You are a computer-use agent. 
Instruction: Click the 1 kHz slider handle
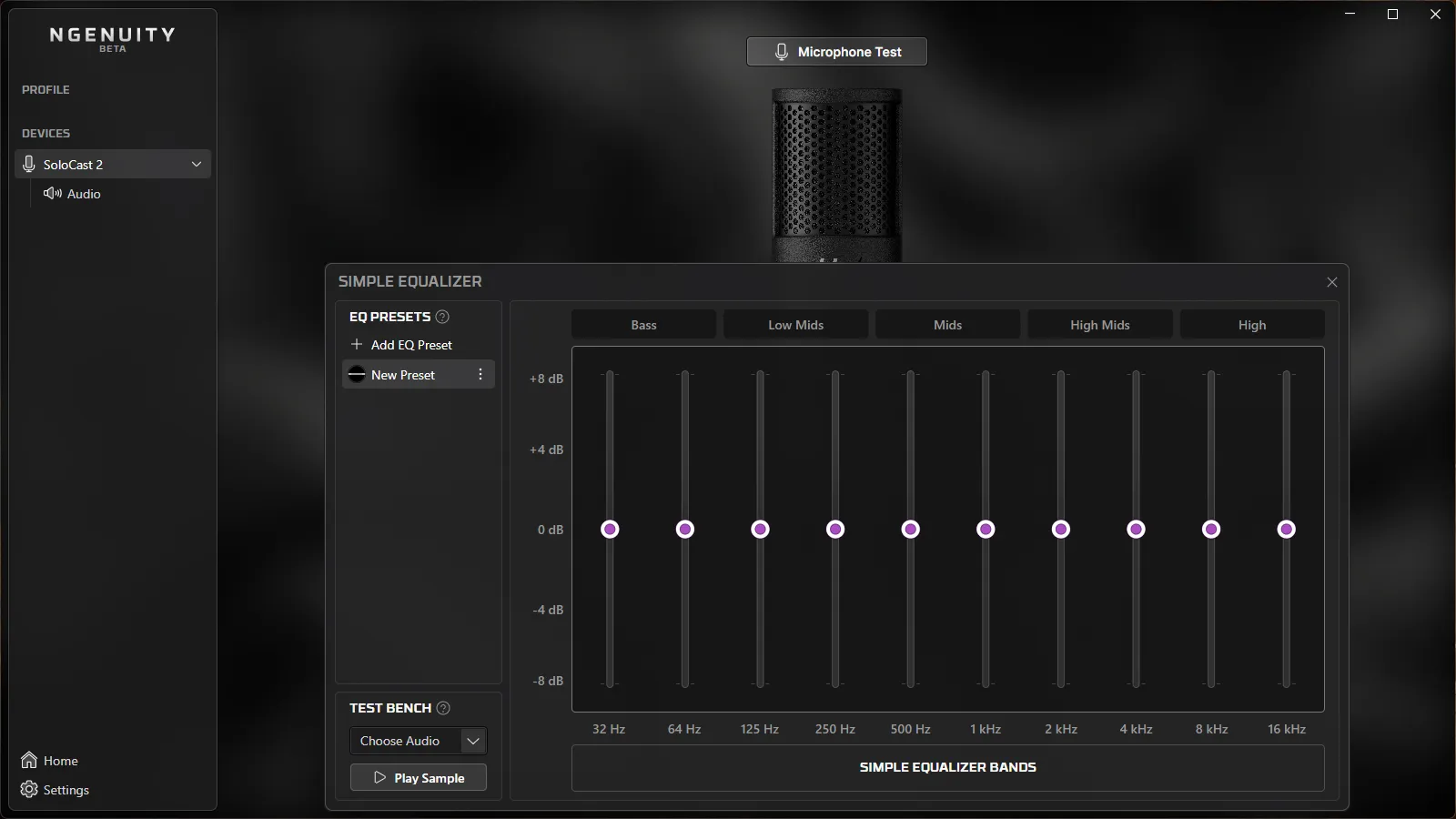click(986, 530)
